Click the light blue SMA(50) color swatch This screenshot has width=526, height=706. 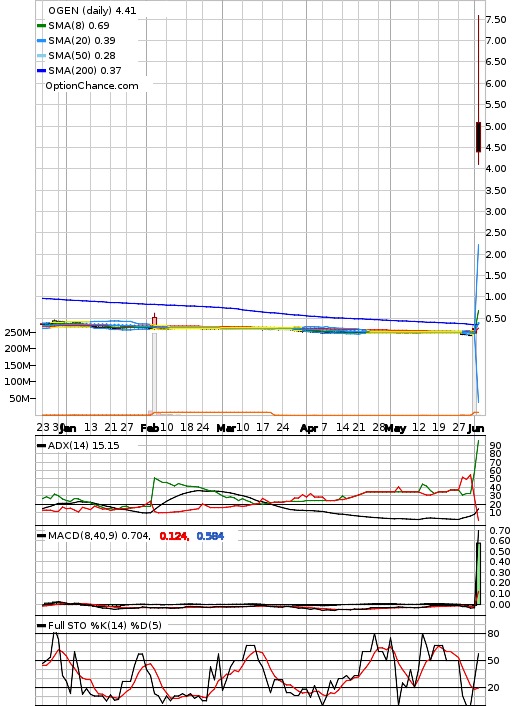pyautogui.click(x=41, y=55)
